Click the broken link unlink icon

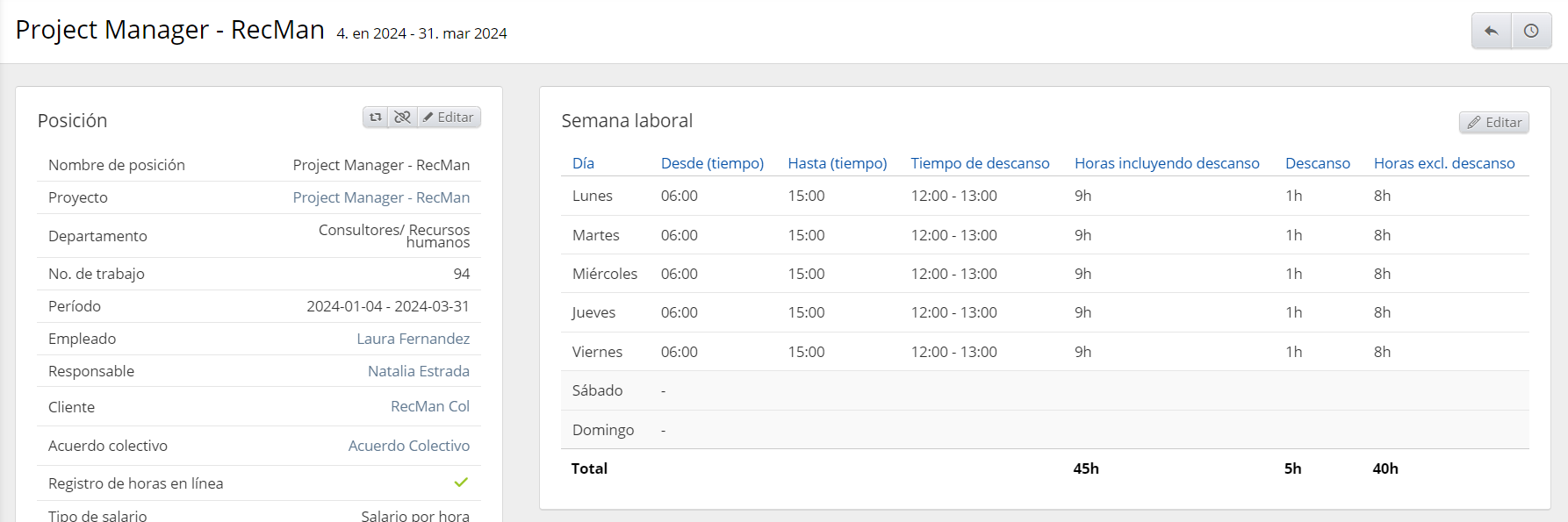coord(402,117)
